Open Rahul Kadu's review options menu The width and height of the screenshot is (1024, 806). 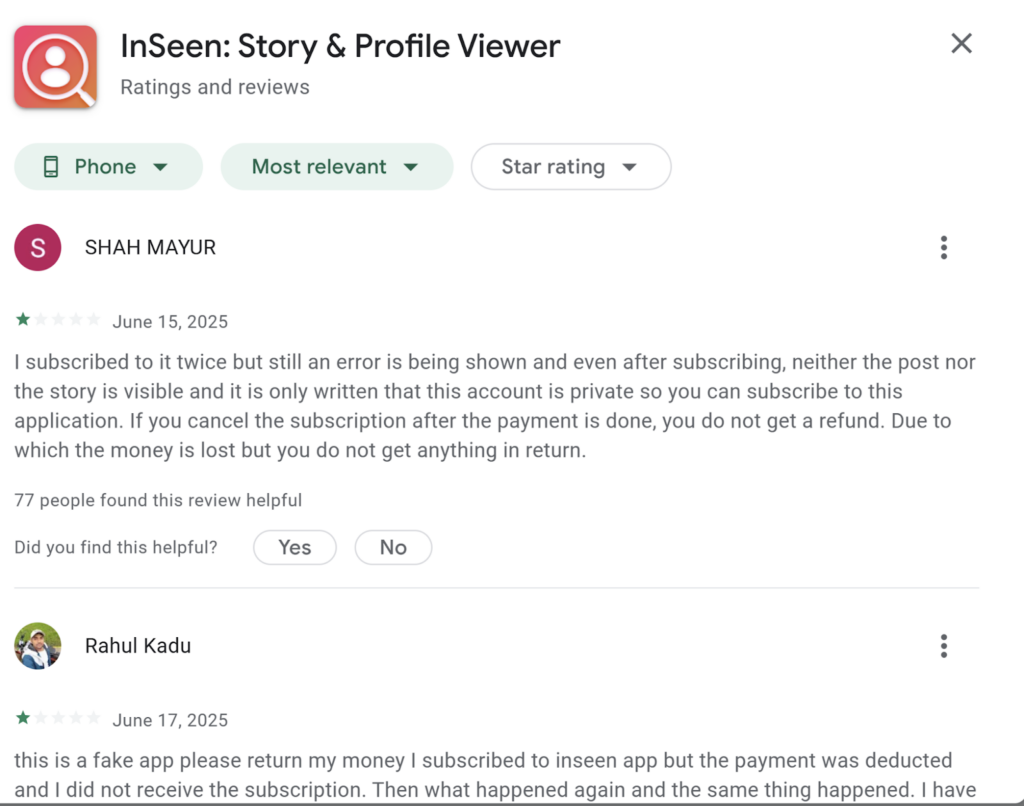tap(943, 645)
